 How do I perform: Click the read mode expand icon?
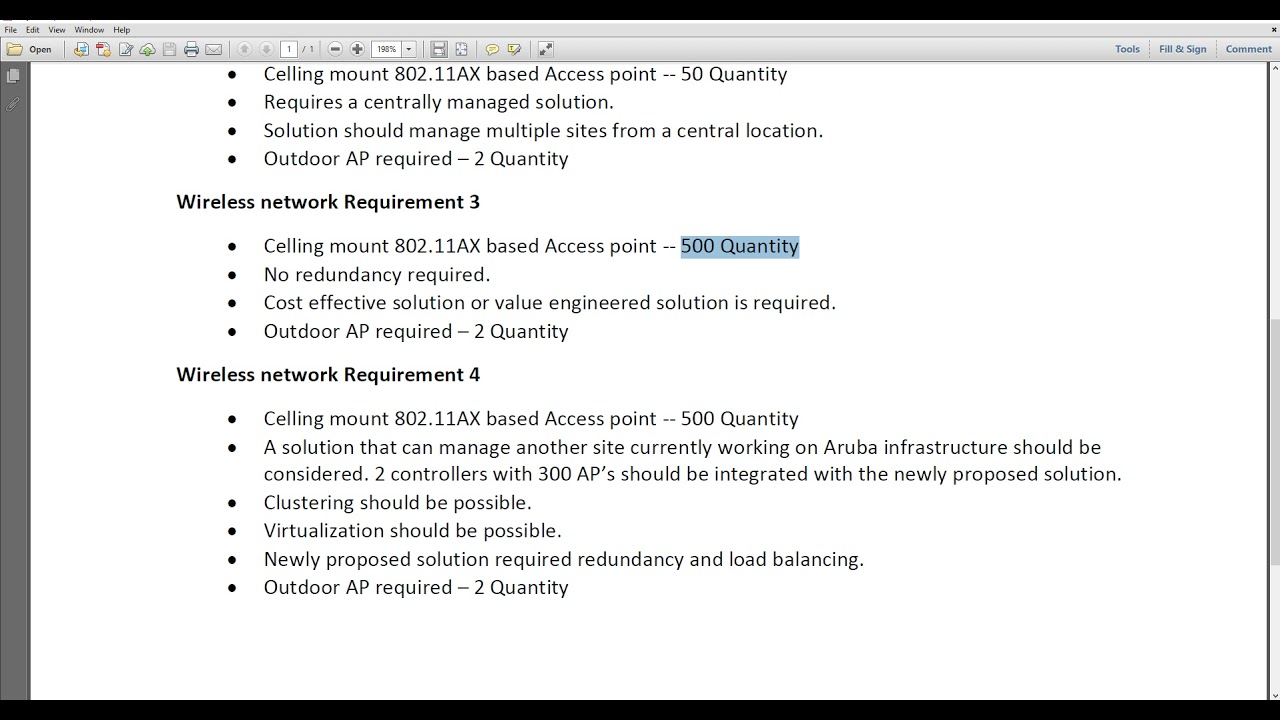(x=545, y=49)
